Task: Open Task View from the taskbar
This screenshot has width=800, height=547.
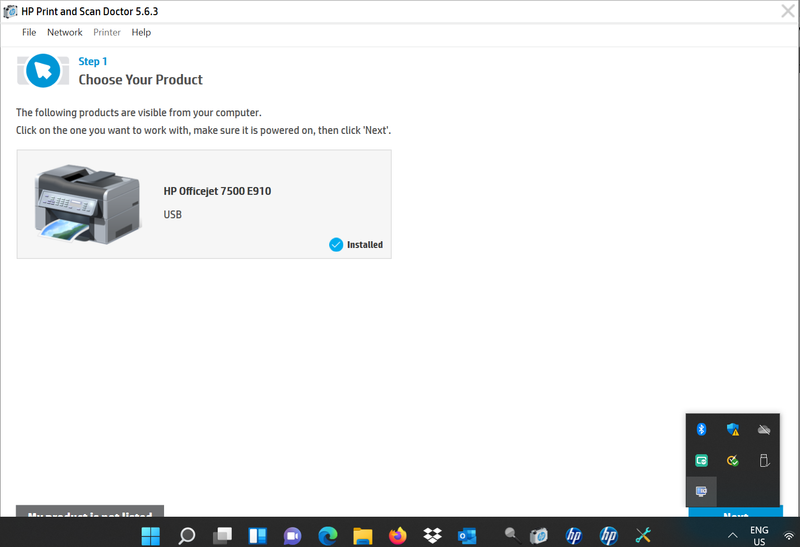Action: [222, 535]
